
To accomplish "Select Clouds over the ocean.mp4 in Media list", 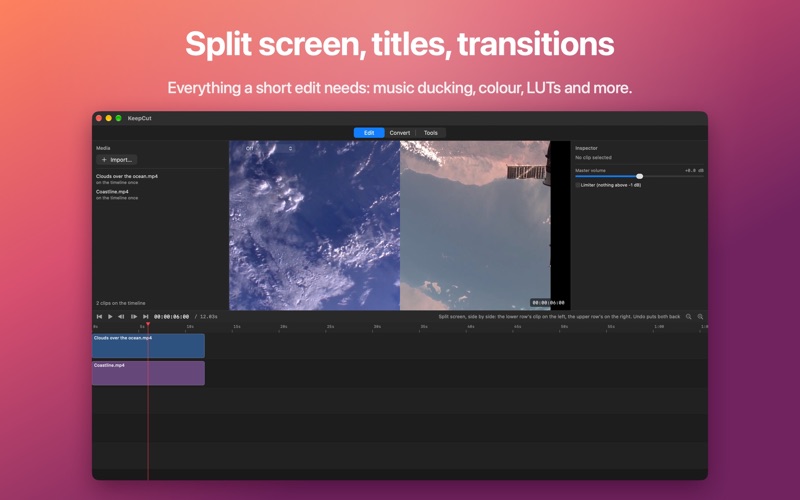I will coord(127,179).
